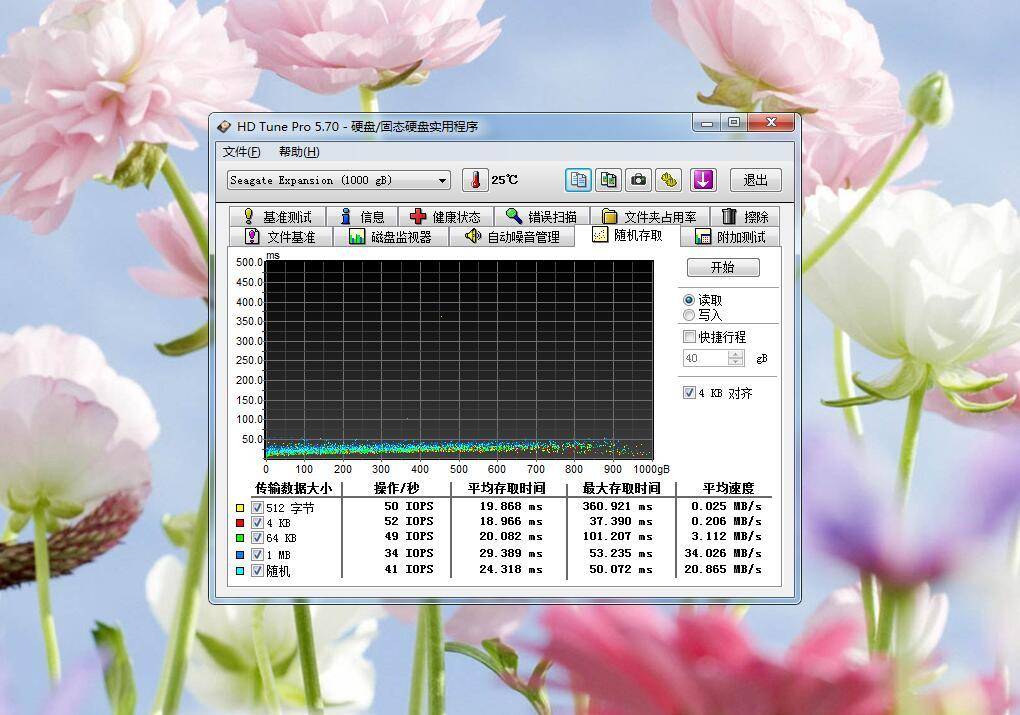
Task: Click the 40 gB input field
Action: 705,358
